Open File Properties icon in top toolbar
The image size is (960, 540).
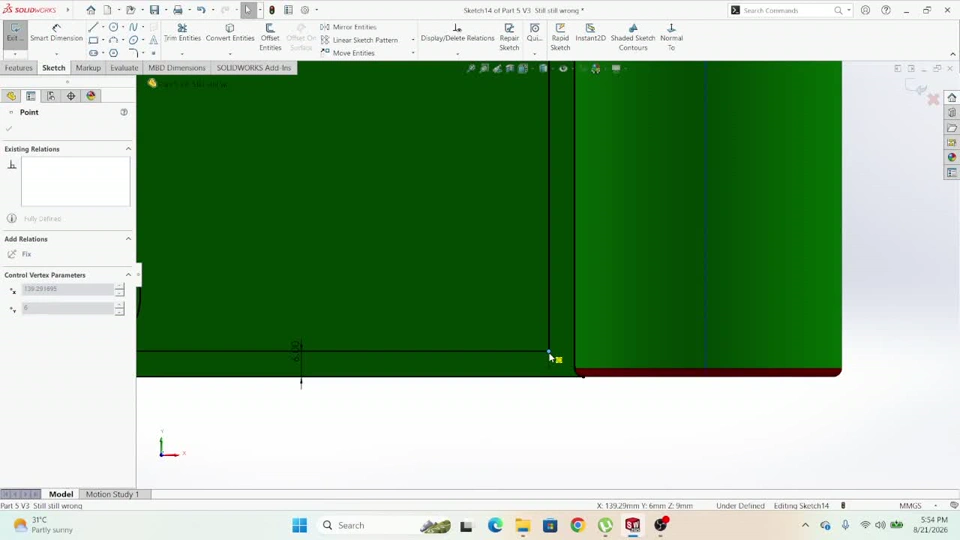[x=288, y=10]
